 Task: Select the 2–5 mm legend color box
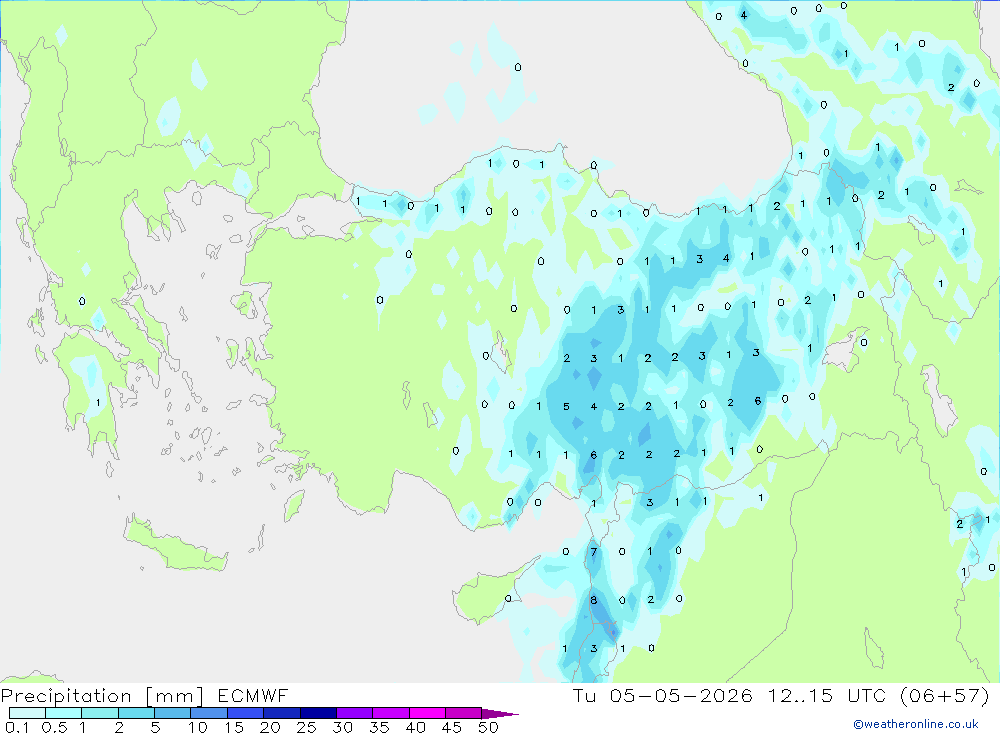(x=136, y=713)
